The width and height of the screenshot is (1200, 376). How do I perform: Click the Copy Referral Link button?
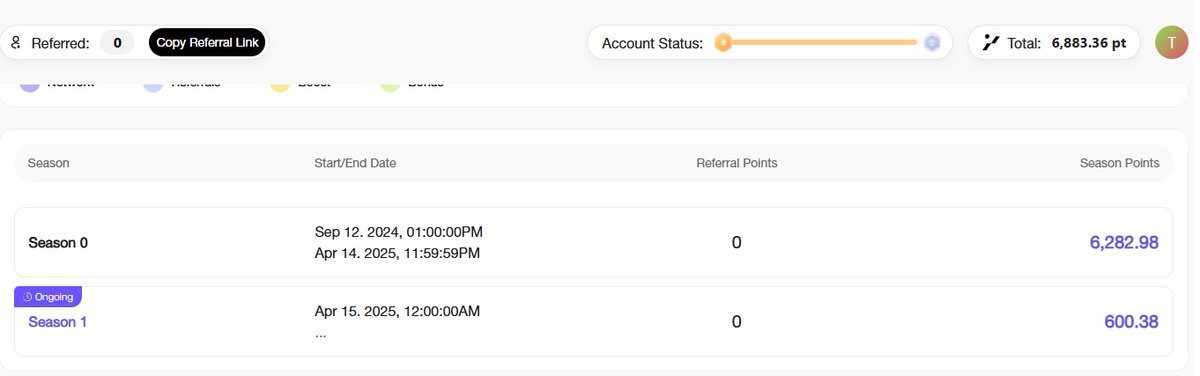coord(206,43)
